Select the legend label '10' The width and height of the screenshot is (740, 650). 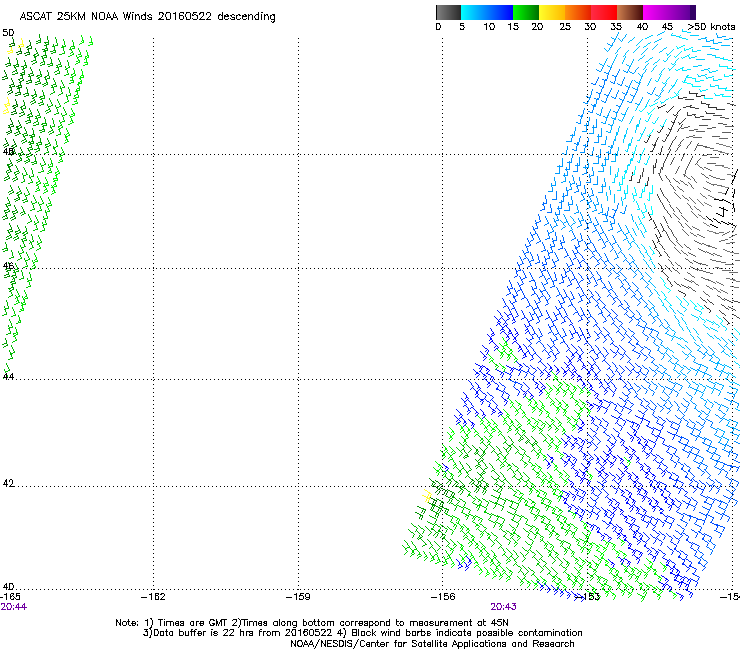click(x=489, y=27)
